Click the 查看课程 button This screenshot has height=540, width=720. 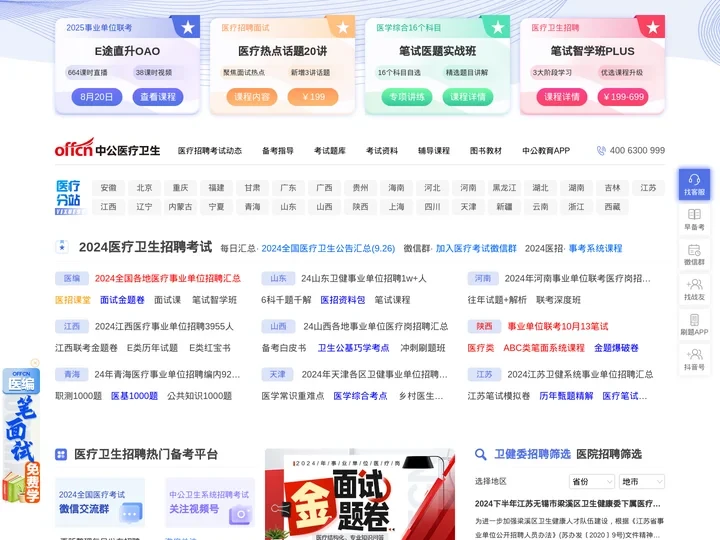coord(158,97)
